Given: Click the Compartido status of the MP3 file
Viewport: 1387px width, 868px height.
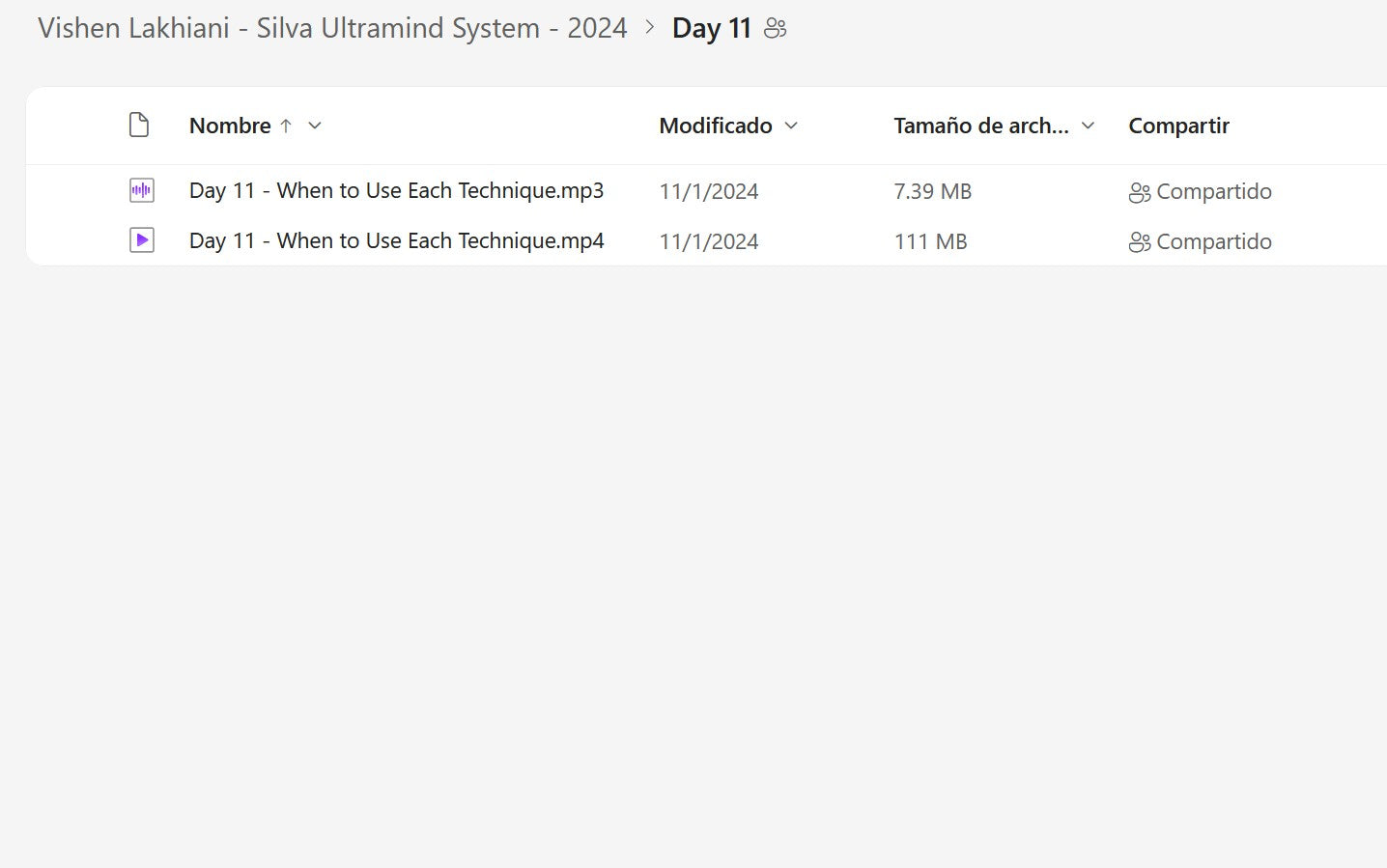Looking at the screenshot, I should tap(1214, 191).
